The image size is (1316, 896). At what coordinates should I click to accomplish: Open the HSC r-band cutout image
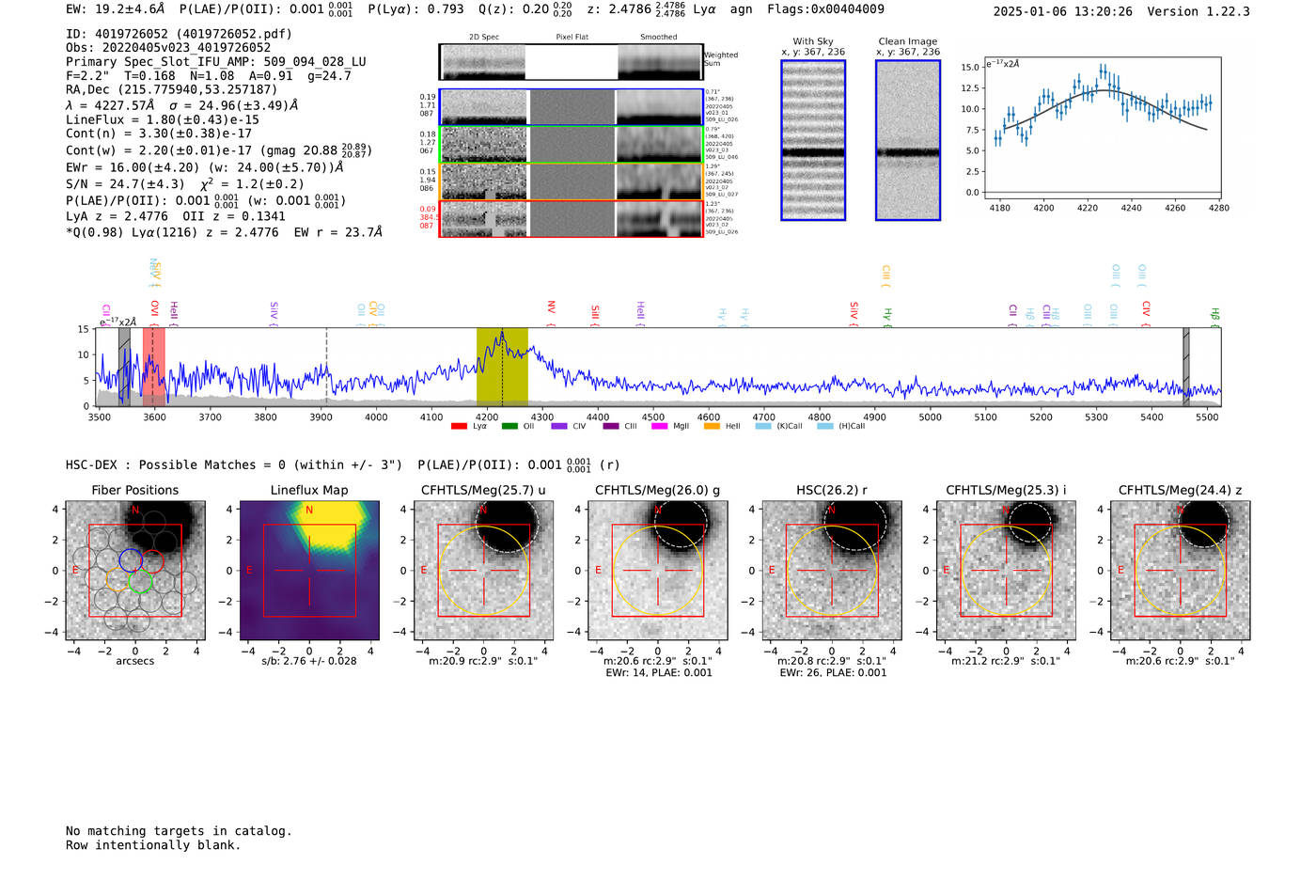(832, 571)
